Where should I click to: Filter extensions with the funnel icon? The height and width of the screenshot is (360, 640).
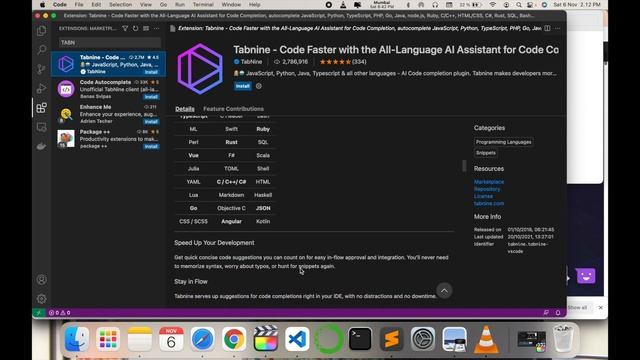coord(125,29)
